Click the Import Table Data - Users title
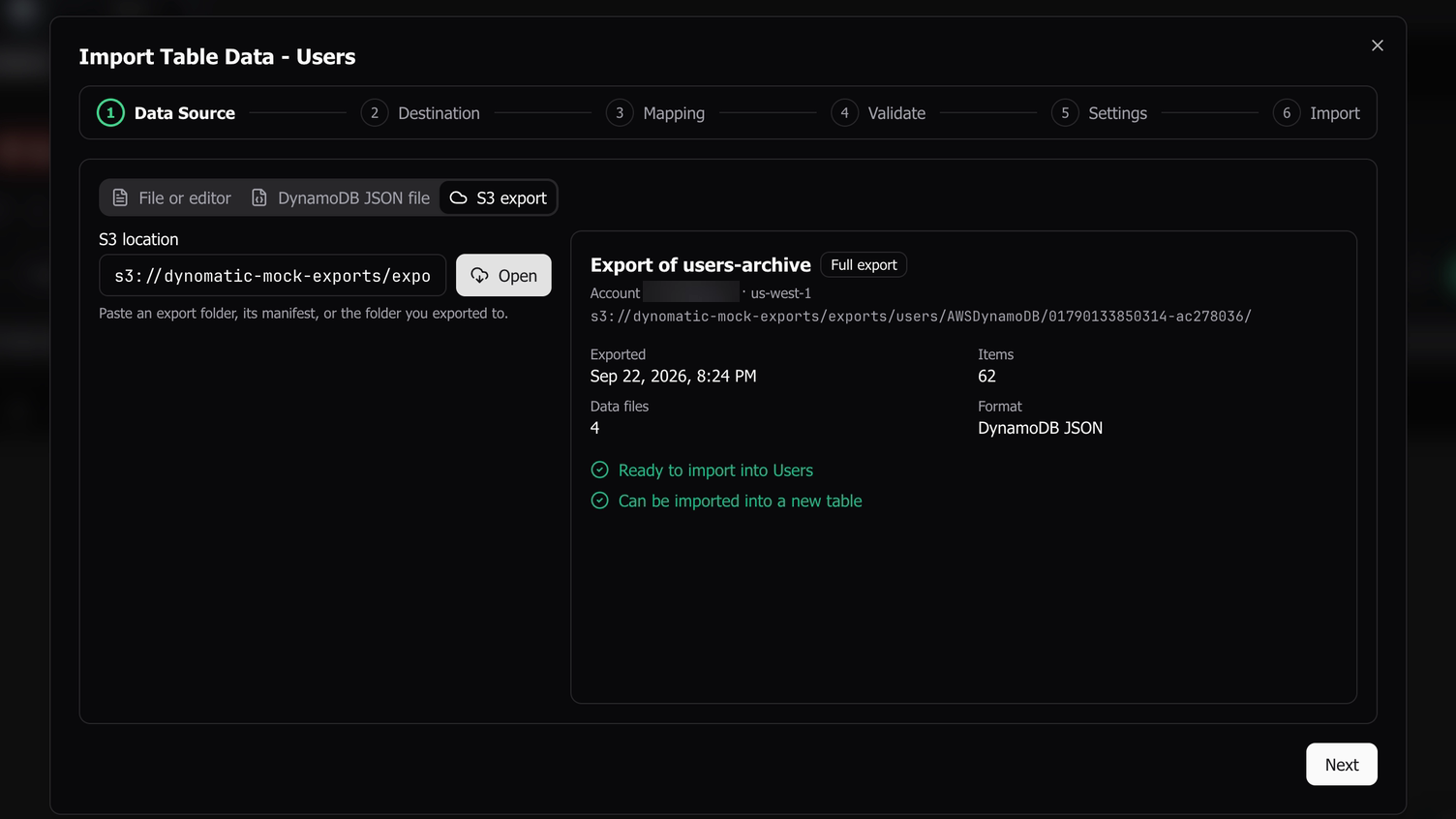This screenshot has height=819, width=1456. pos(217,57)
